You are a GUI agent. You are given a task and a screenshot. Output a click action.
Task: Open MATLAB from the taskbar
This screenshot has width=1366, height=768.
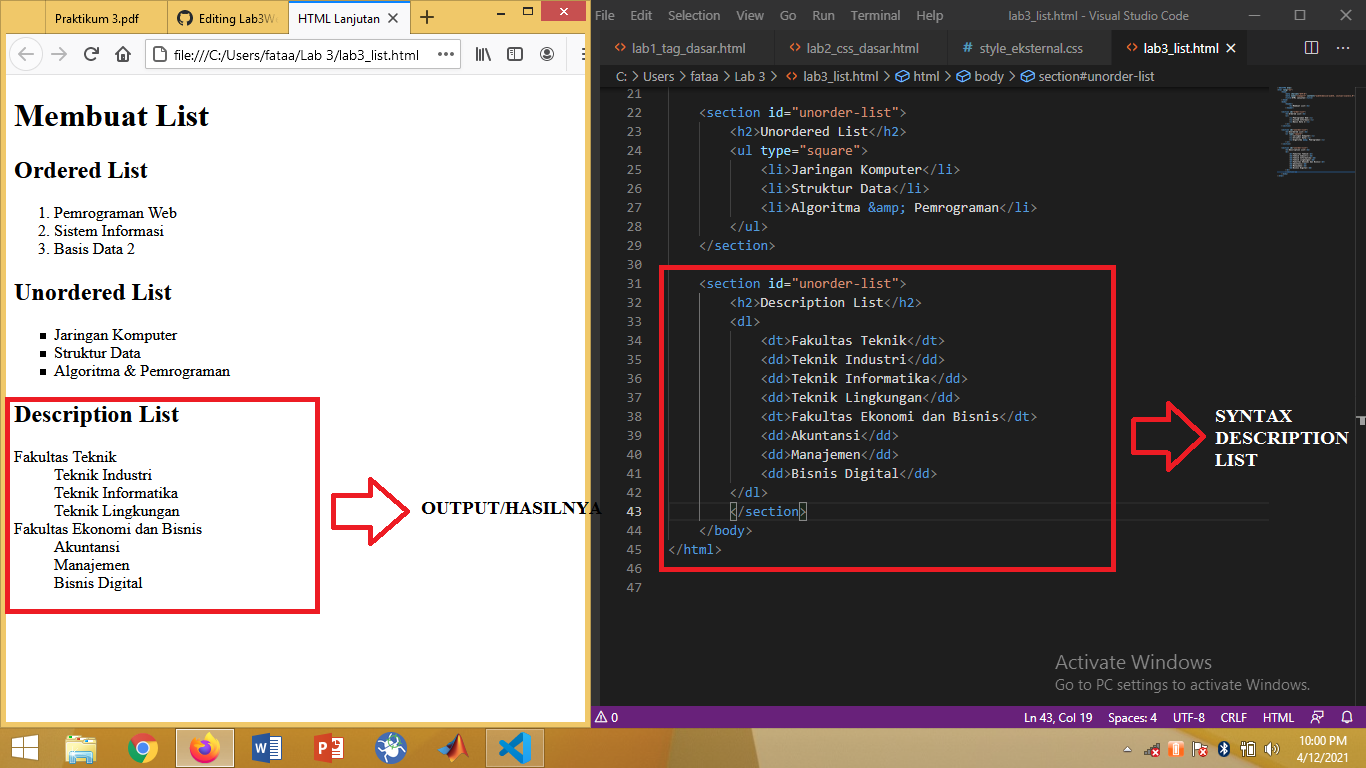tap(453, 747)
